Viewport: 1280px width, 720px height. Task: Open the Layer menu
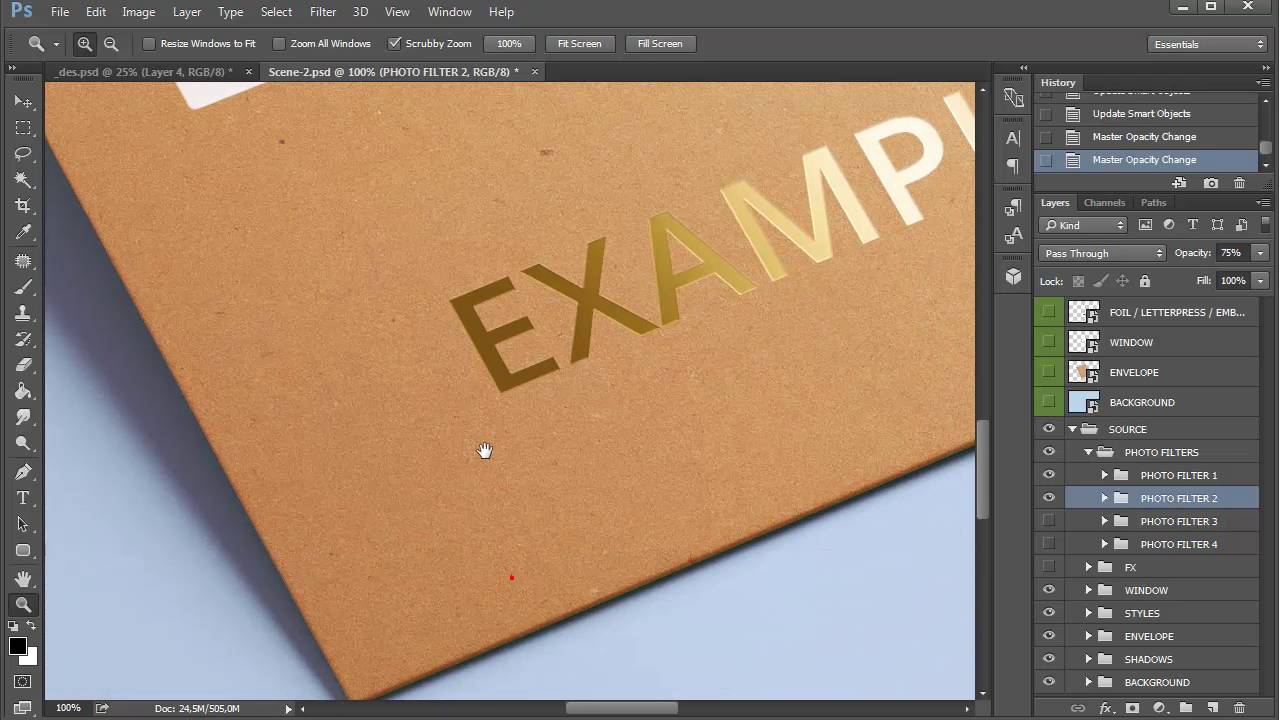(187, 12)
